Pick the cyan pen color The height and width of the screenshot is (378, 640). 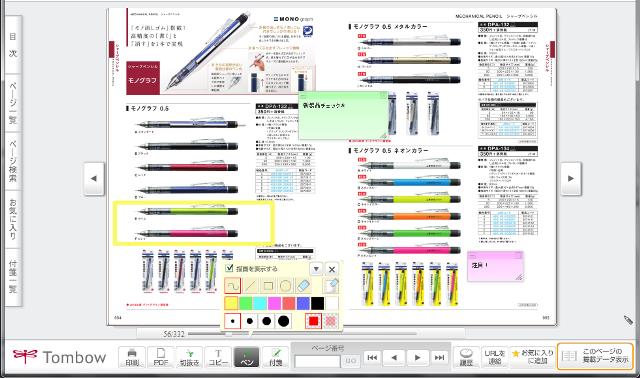(260, 303)
